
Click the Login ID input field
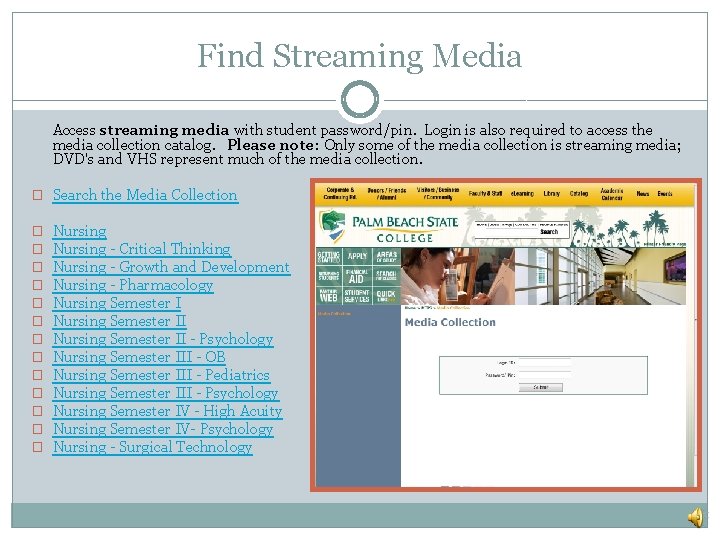tap(545, 363)
